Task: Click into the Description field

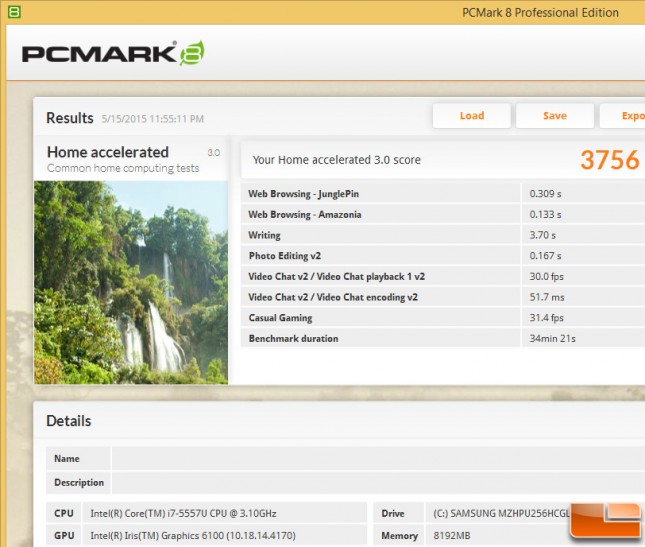Action: pyautogui.click(x=378, y=482)
